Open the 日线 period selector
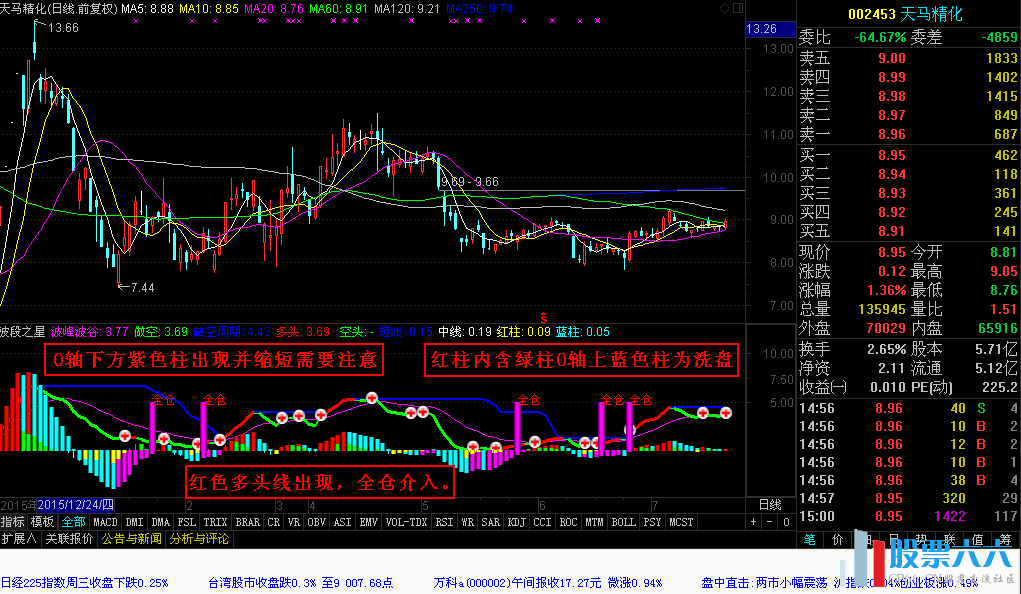 (770, 505)
